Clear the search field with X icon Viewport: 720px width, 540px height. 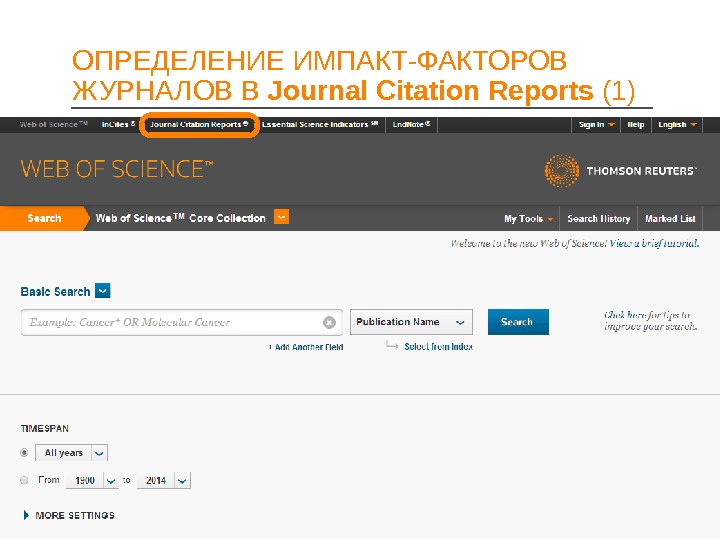329,323
